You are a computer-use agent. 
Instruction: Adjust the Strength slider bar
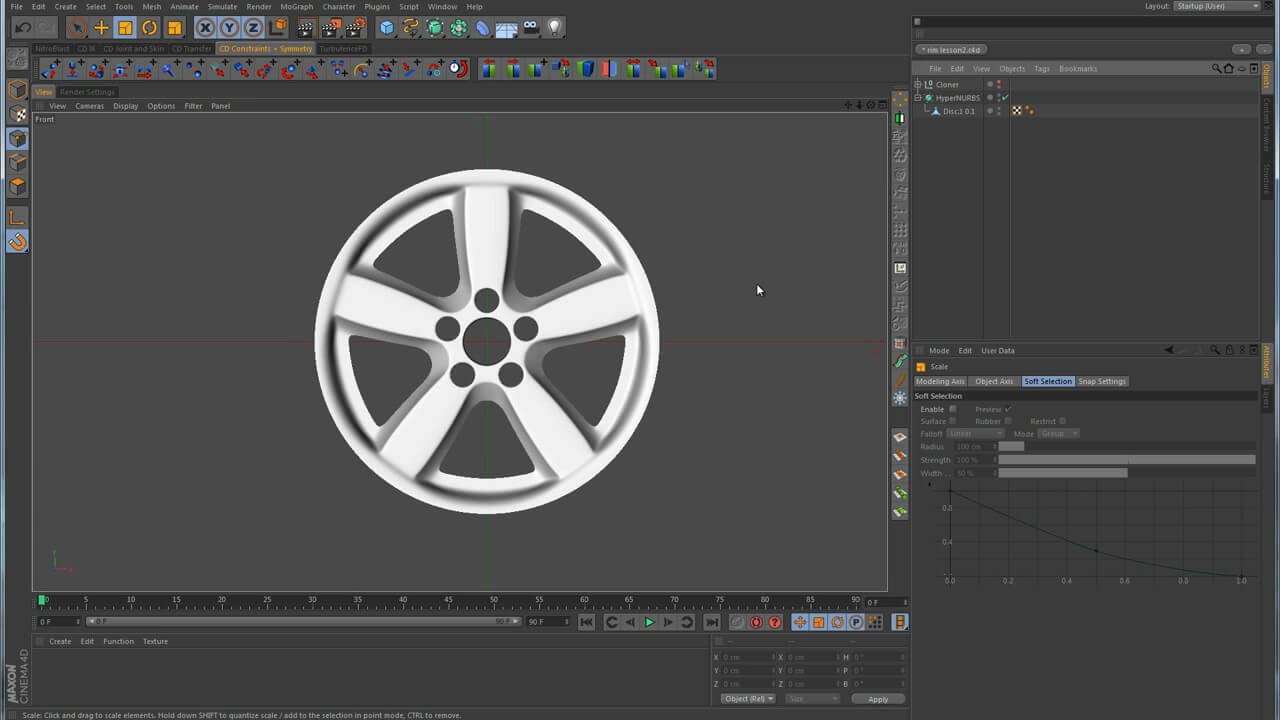[1126, 460]
